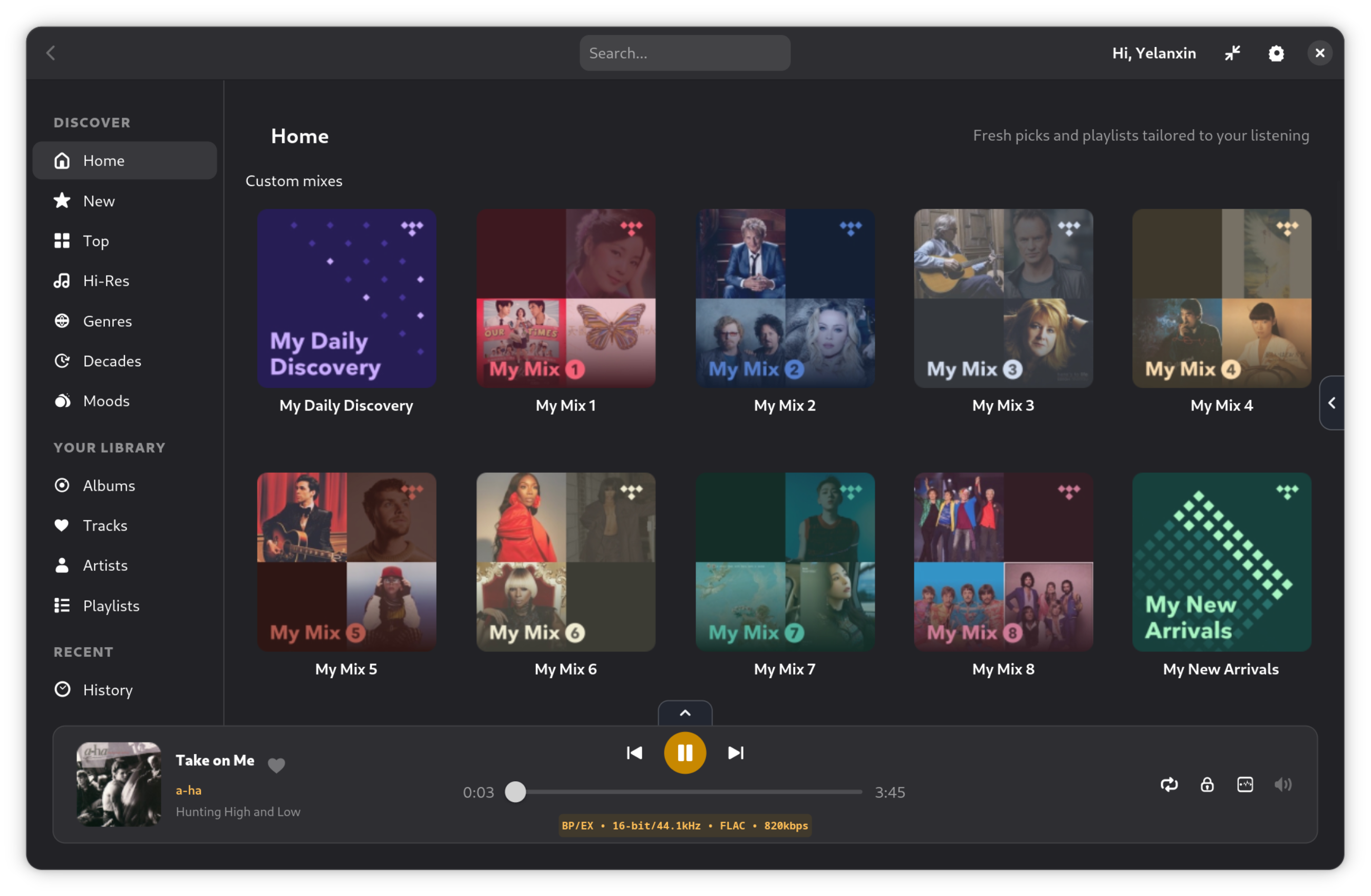Click the My New Arrivals title text

1221,669
